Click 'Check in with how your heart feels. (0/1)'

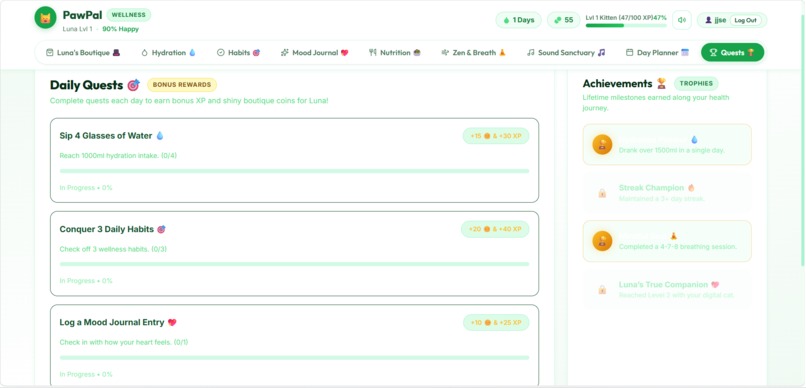(x=124, y=342)
